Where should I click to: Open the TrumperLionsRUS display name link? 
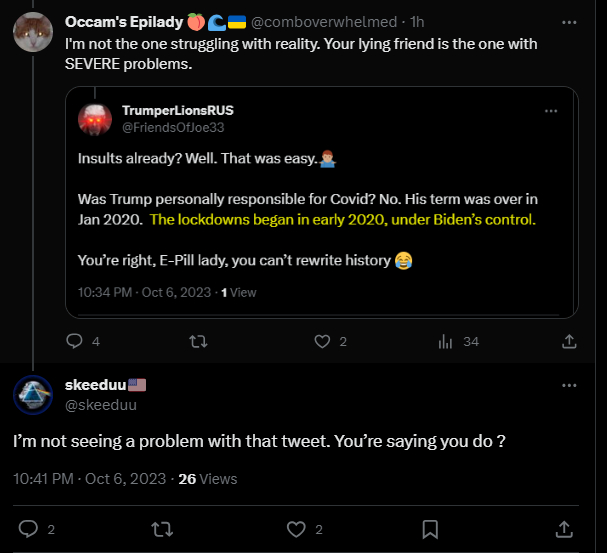[x=177, y=110]
